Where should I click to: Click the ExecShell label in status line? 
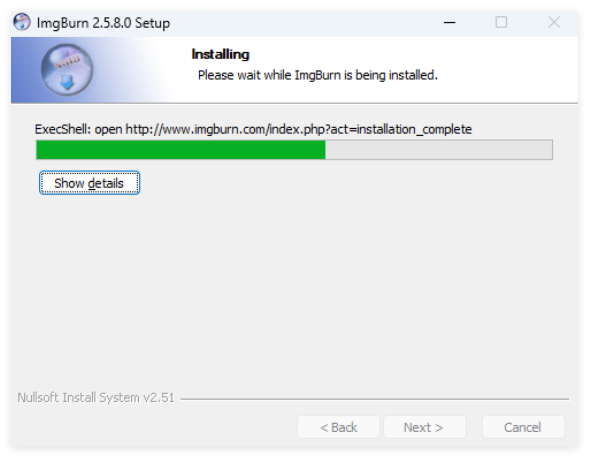[x=63, y=130]
